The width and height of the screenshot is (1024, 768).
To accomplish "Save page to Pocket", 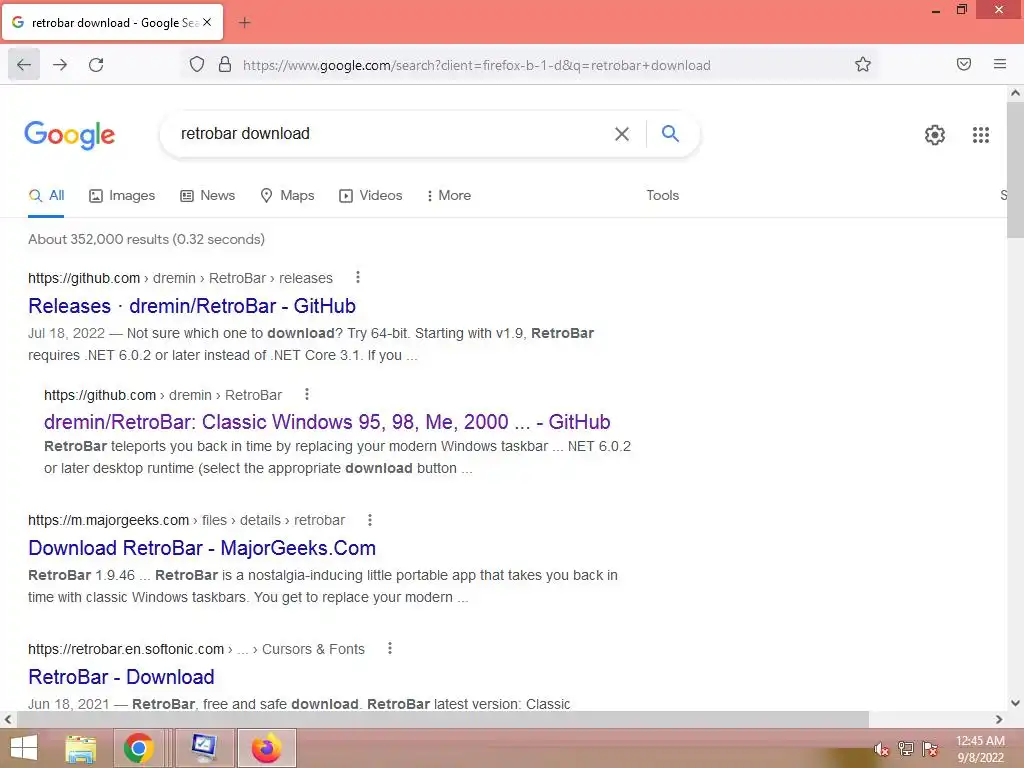I will pyautogui.click(x=963, y=64).
